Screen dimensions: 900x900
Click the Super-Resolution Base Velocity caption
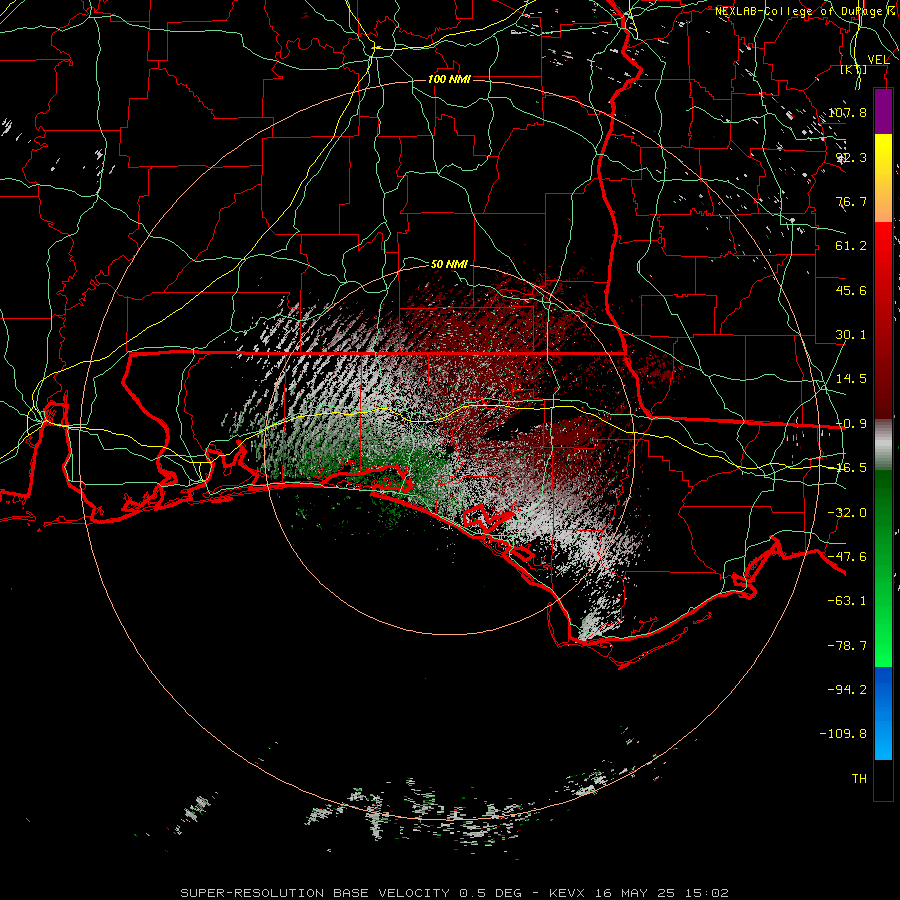pos(455,893)
